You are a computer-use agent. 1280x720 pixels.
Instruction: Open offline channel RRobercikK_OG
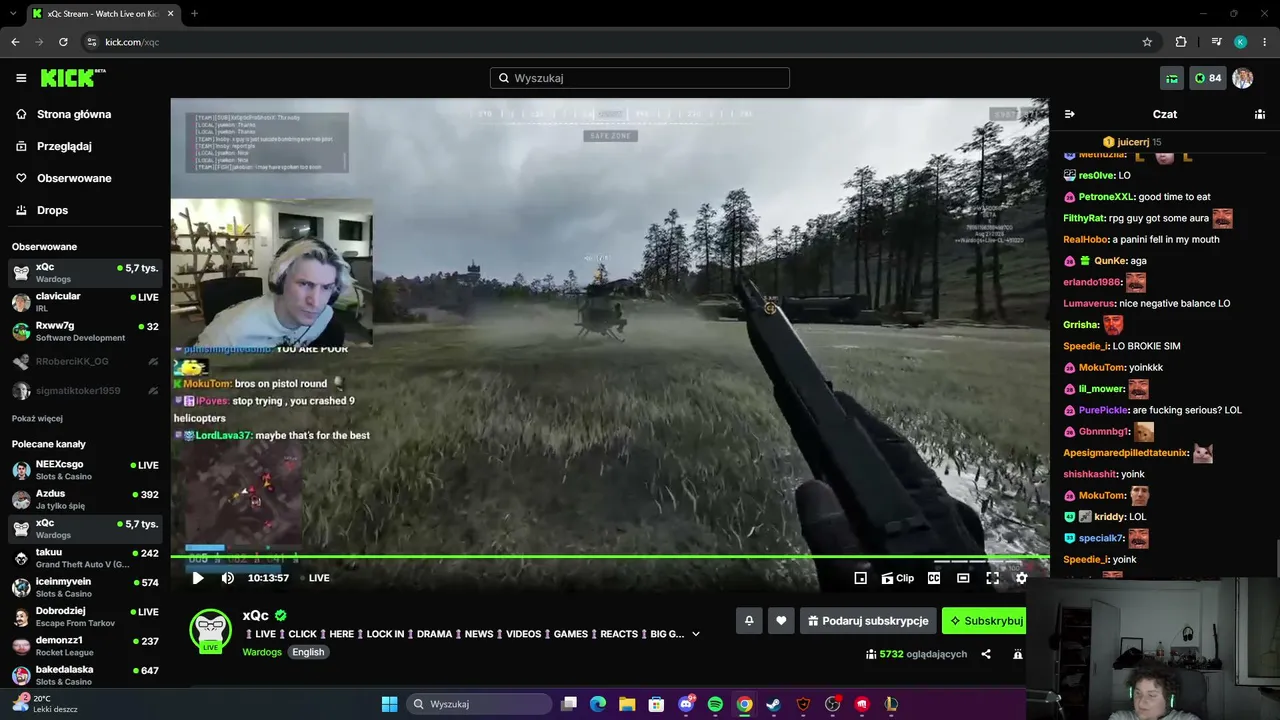(x=85, y=361)
